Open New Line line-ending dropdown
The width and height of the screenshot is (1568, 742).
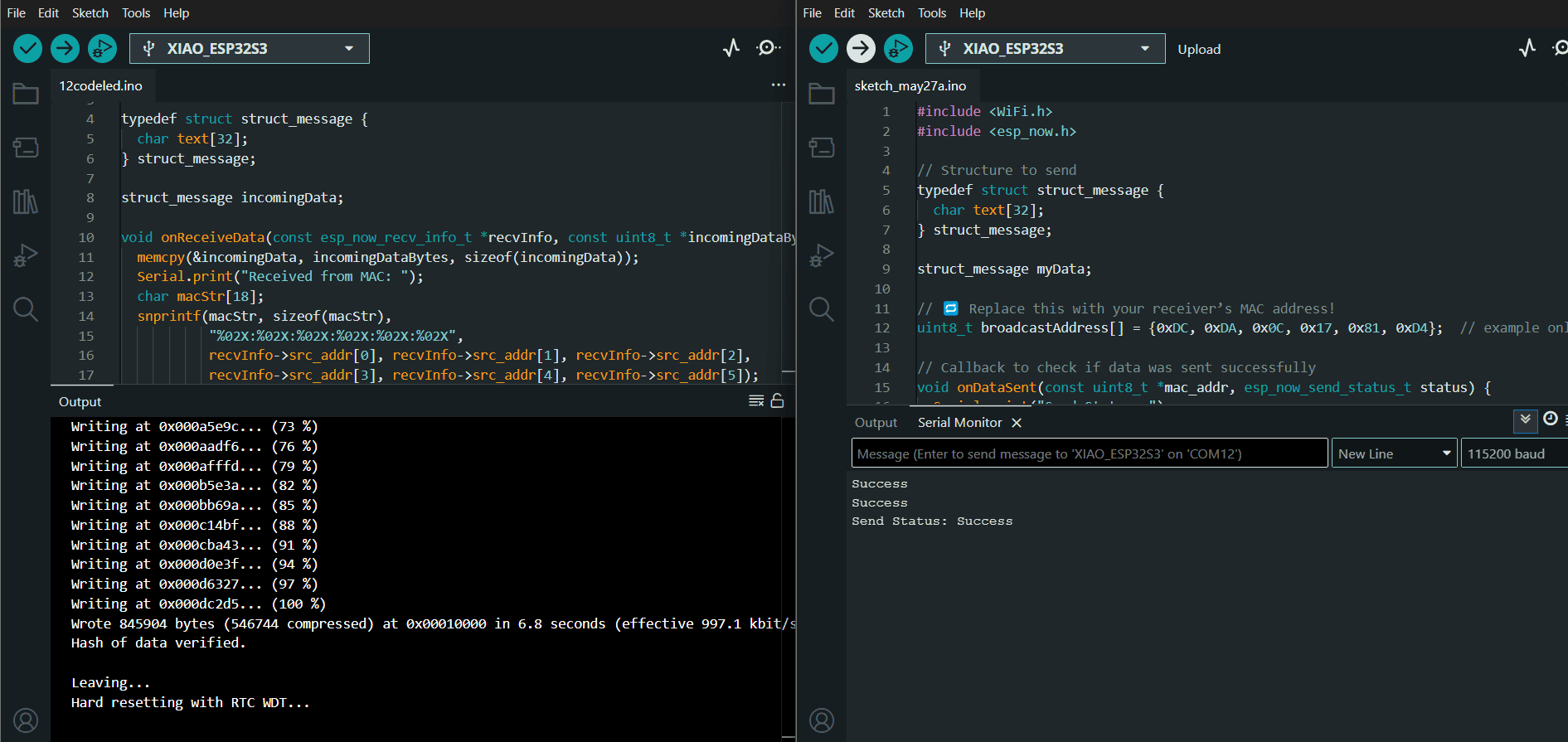pyautogui.click(x=1395, y=453)
